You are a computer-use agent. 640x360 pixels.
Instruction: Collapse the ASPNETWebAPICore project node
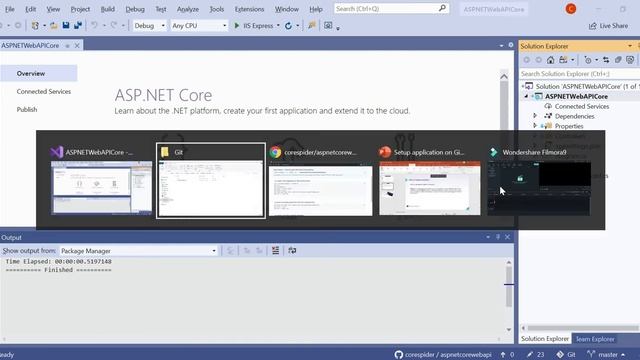click(526, 96)
